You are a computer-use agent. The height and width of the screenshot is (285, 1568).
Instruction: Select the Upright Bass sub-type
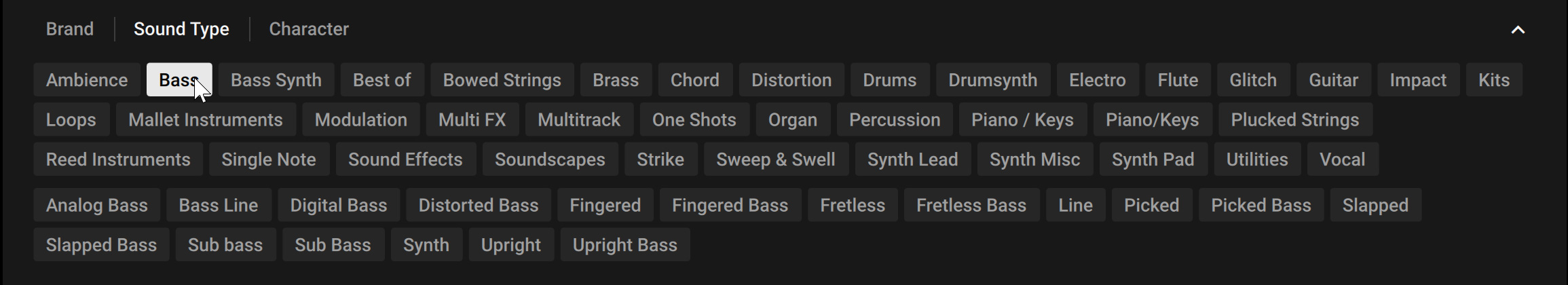click(x=624, y=245)
